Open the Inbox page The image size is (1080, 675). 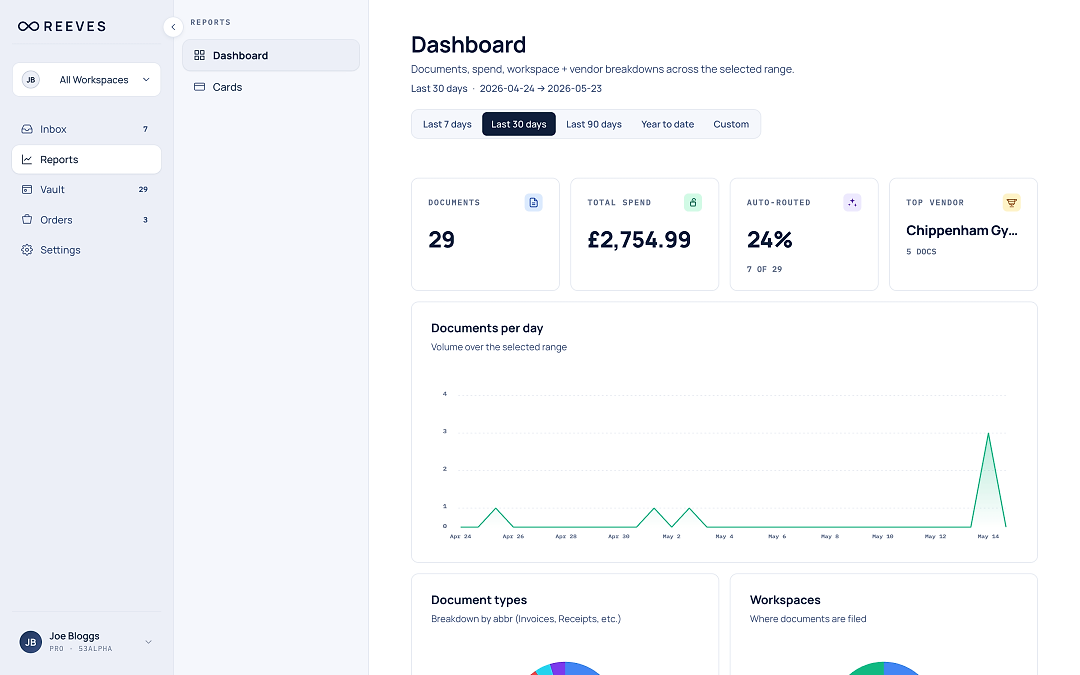click(87, 129)
